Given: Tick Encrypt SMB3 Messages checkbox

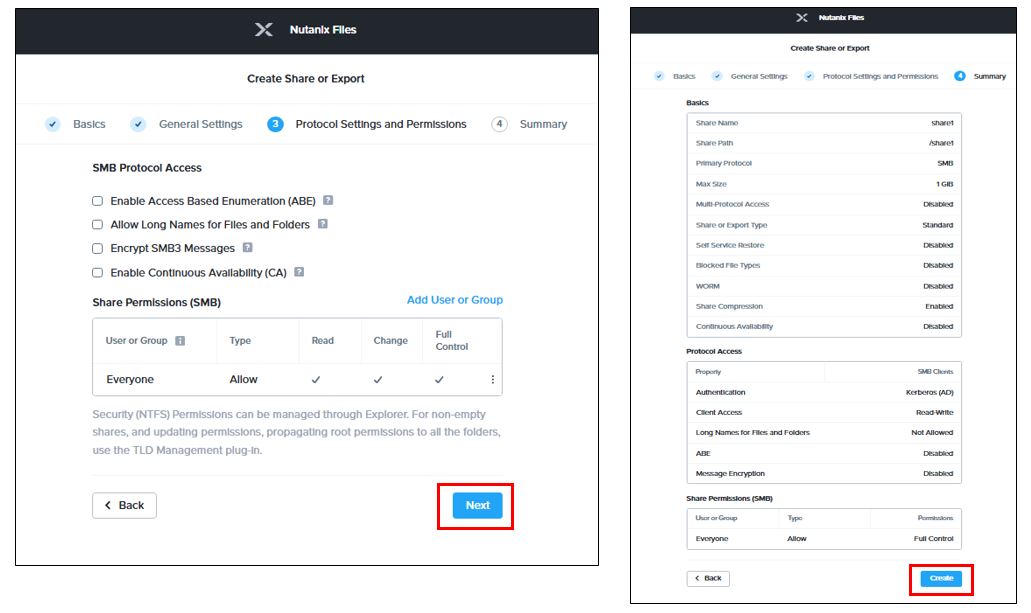Looking at the screenshot, I should (x=97, y=248).
